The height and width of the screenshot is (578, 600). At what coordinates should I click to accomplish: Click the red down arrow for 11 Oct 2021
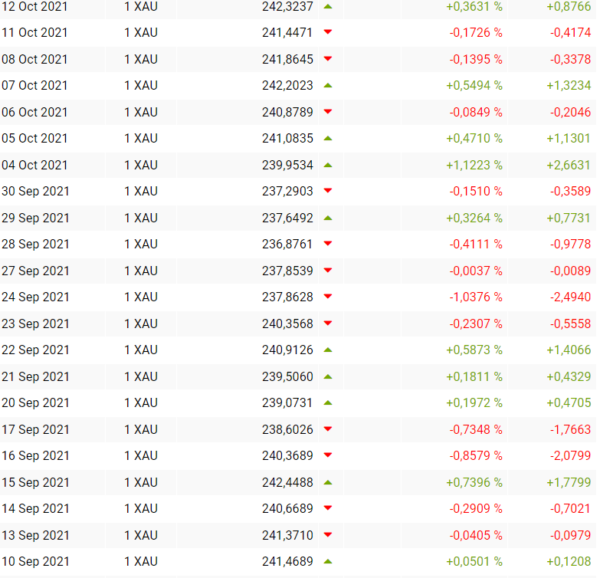328,32
